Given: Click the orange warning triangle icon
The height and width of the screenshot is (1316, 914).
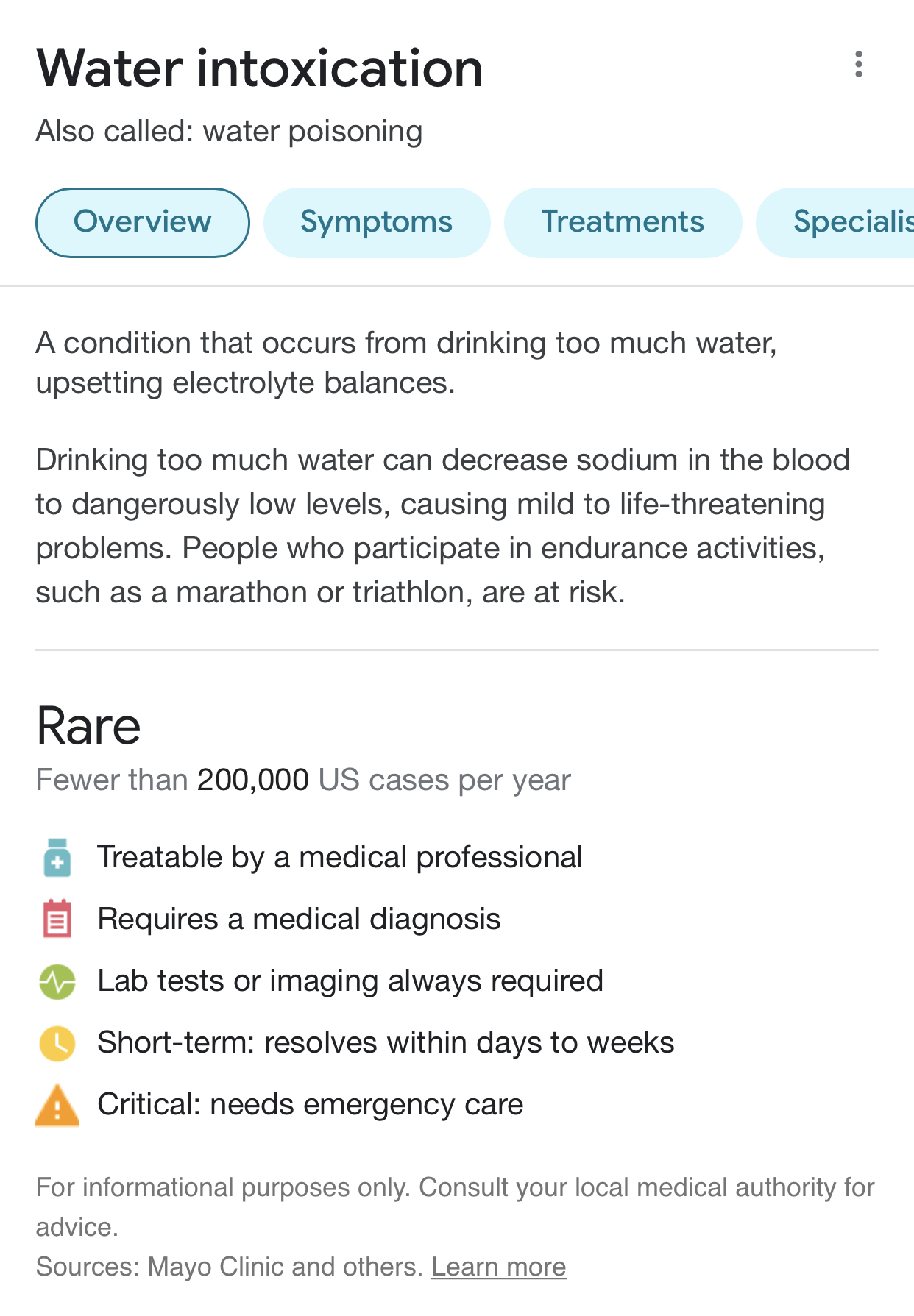Looking at the screenshot, I should [57, 1105].
